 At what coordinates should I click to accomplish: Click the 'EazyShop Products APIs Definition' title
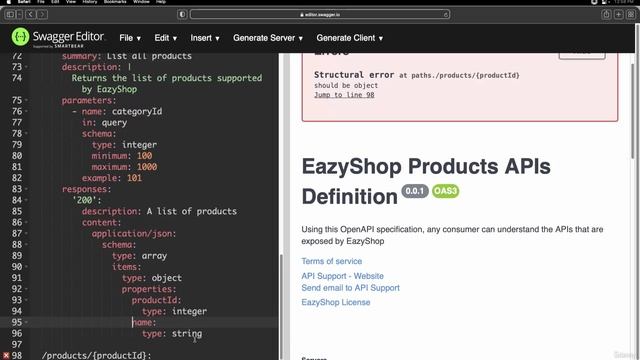click(x=426, y=181)
